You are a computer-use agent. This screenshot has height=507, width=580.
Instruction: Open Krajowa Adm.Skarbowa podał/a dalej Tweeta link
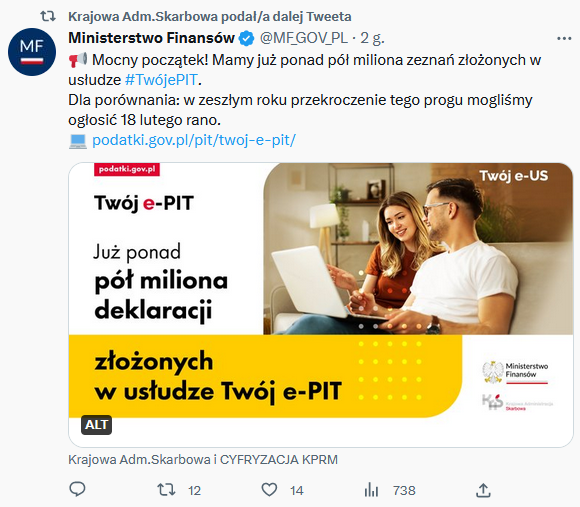[x=210, y=17]
